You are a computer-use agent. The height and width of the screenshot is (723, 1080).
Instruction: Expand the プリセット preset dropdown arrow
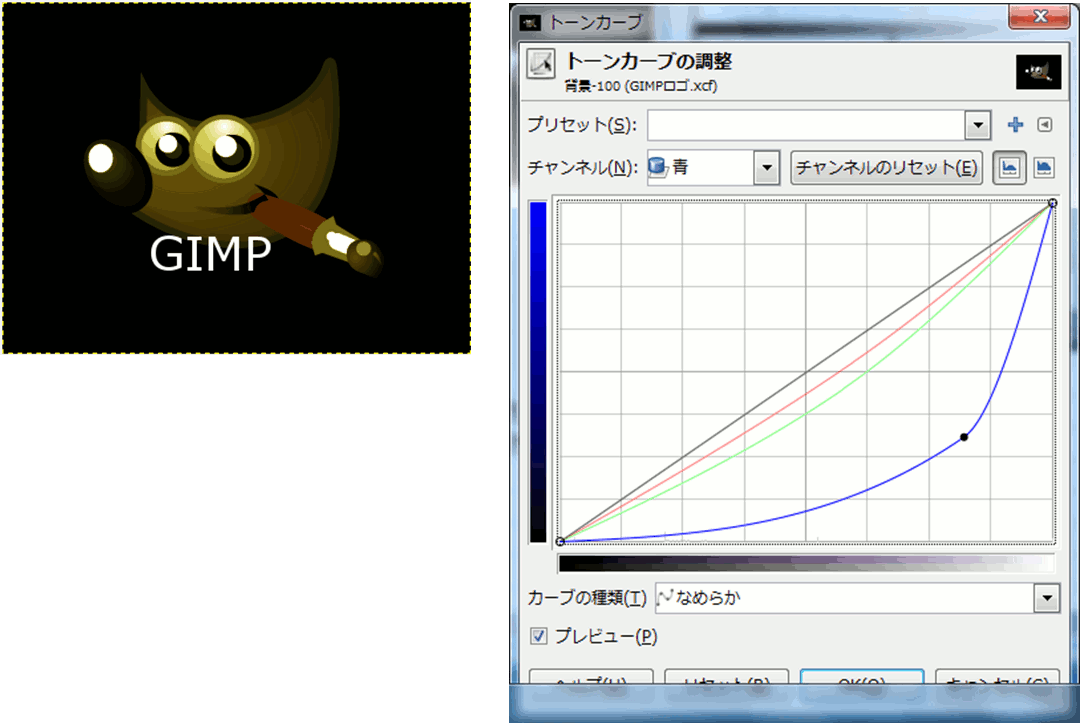(x=977, y=125)
